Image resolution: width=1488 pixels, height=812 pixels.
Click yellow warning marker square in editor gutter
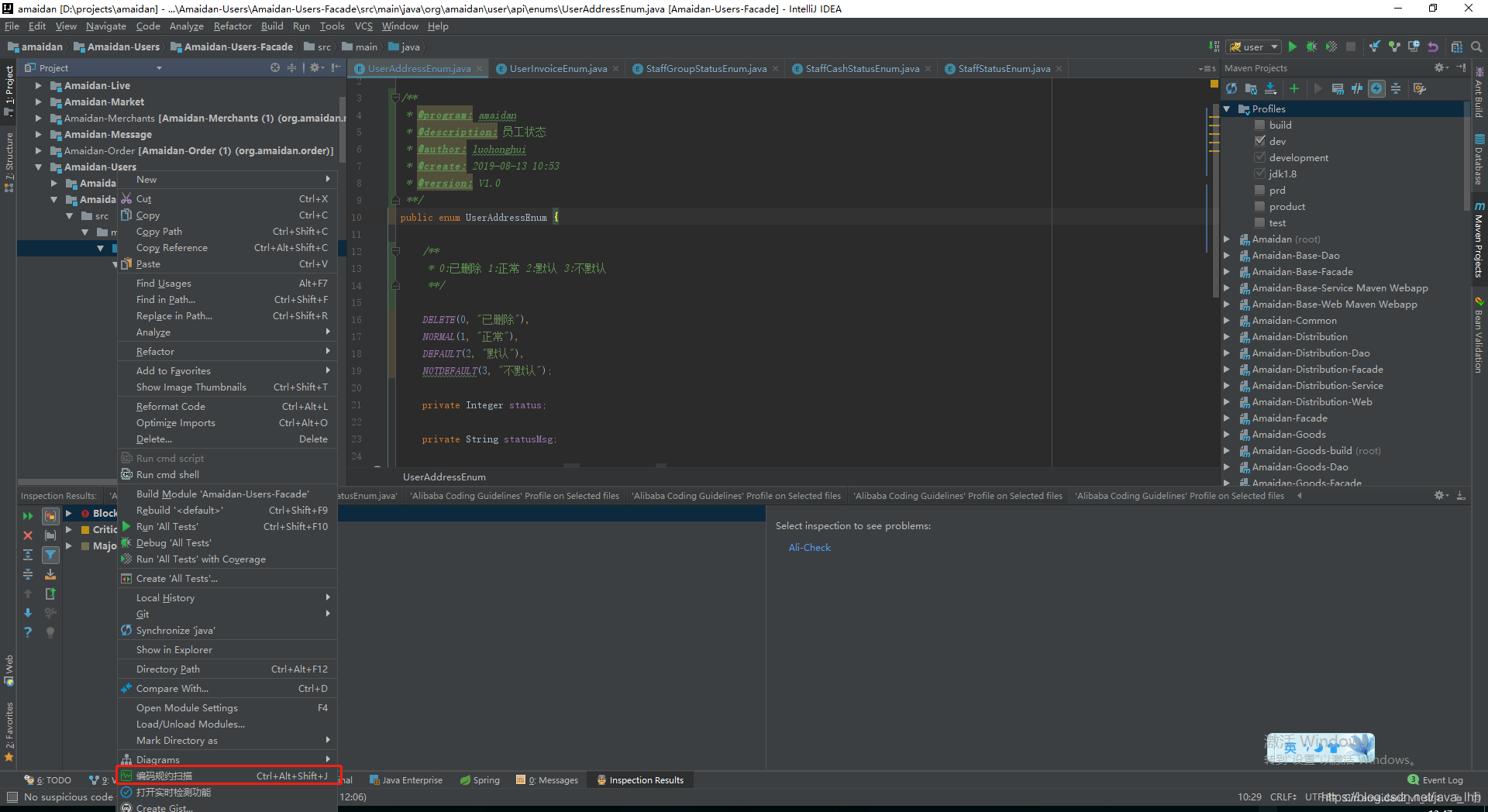tap(1214, 83)
